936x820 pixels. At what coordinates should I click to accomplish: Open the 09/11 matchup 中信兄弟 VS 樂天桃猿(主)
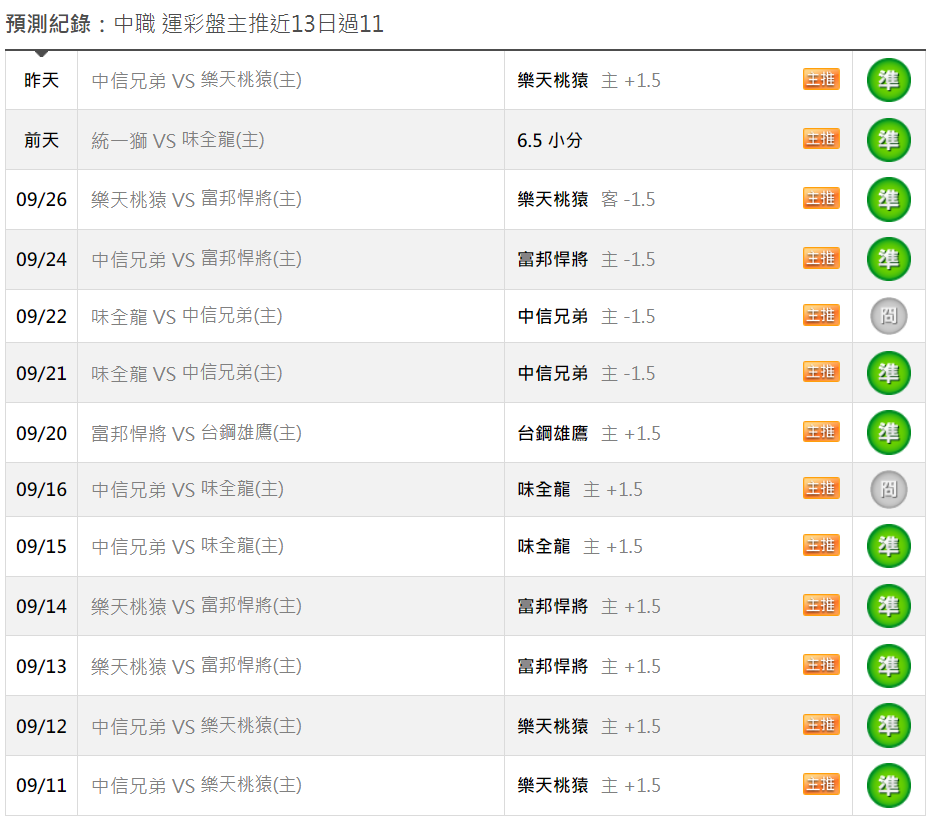click(196, 785)
